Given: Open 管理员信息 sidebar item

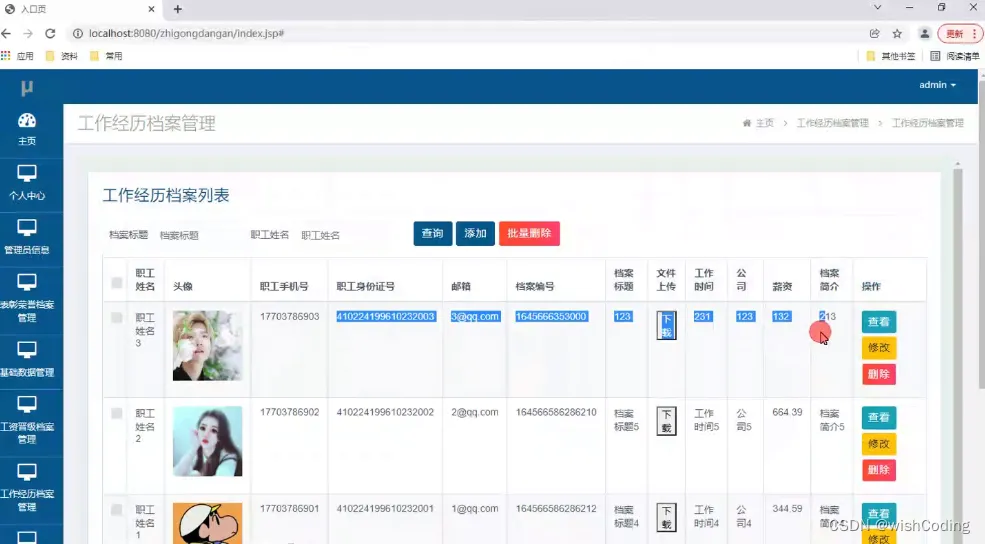Looking at the screenshot, I should pos(27,237).
